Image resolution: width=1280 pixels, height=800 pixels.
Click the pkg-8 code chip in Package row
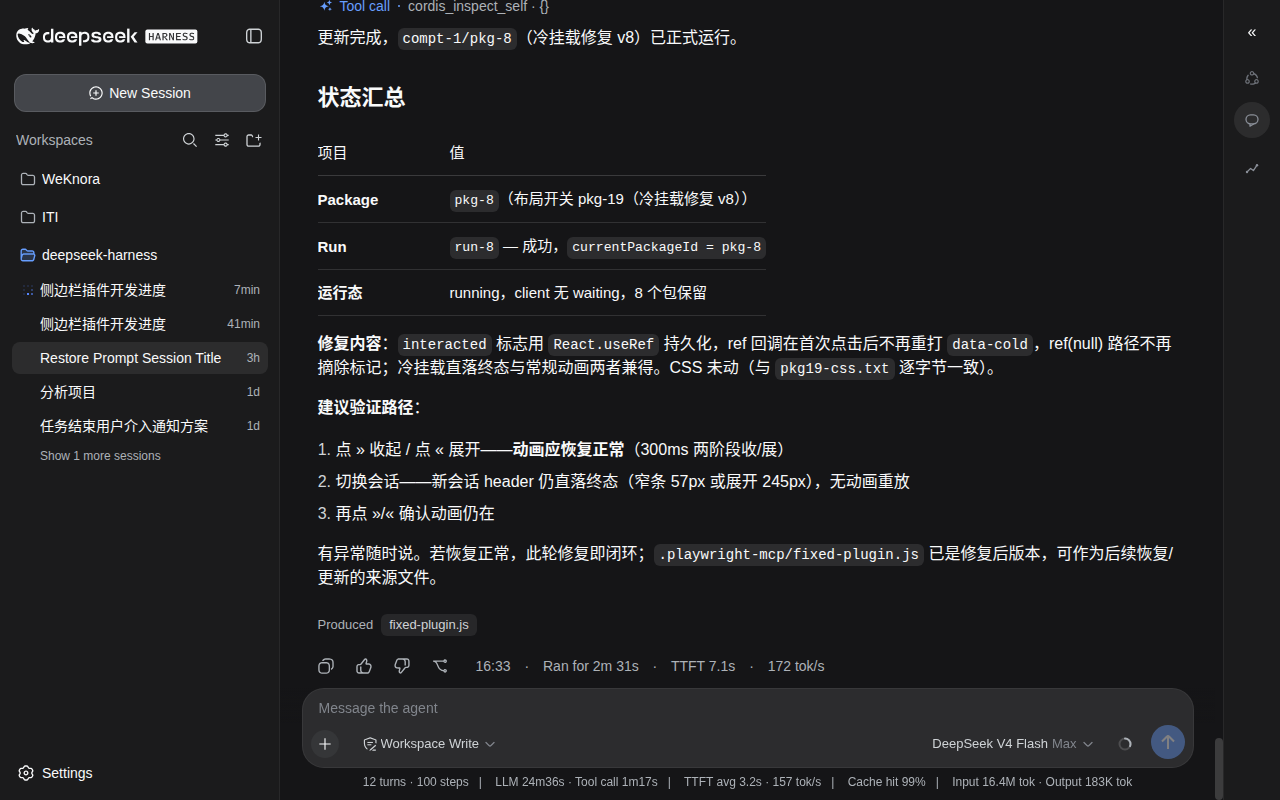click(475, 200)
